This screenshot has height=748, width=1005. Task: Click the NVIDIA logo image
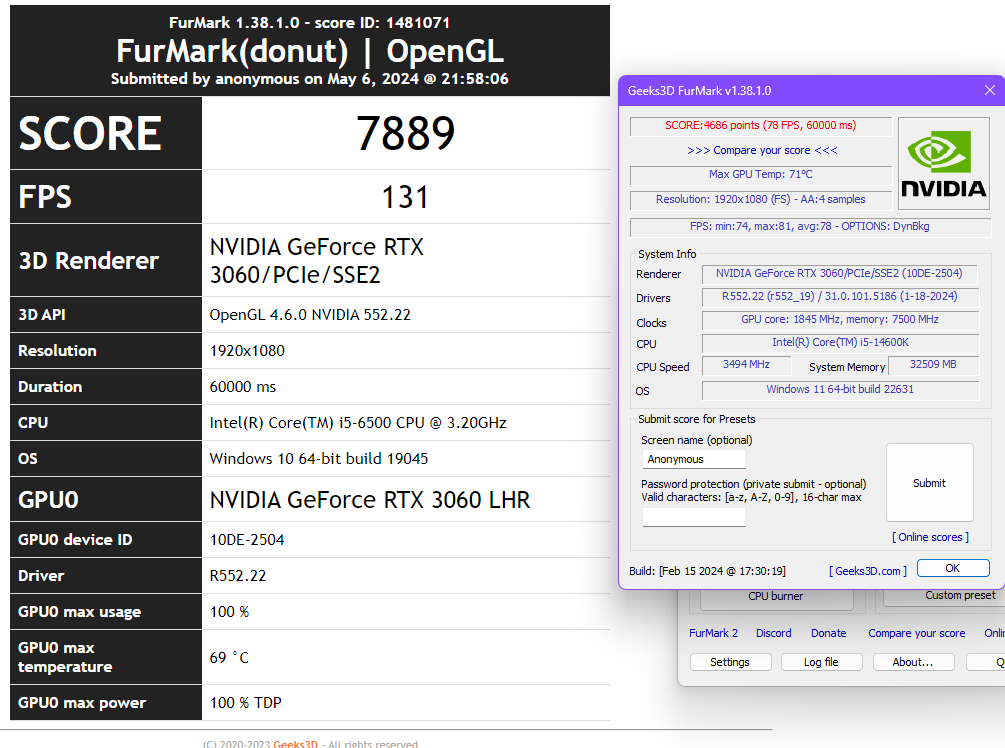click(x=943, y=163)
